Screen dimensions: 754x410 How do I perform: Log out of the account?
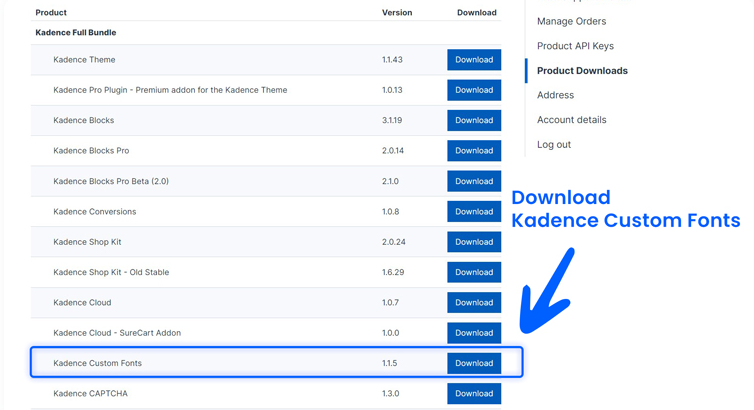click(x=554, y=145)
